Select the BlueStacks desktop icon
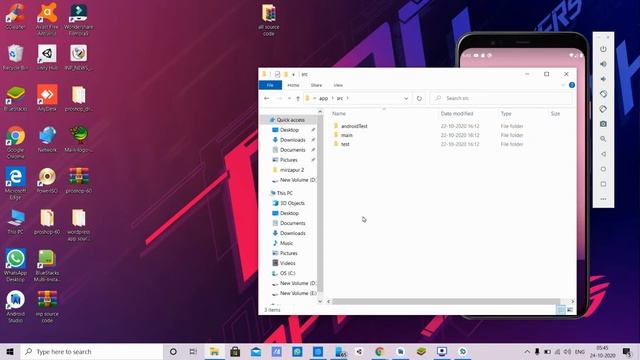This screenshot has height=360, width=640. pyautogui.click(x=16, y=98)
